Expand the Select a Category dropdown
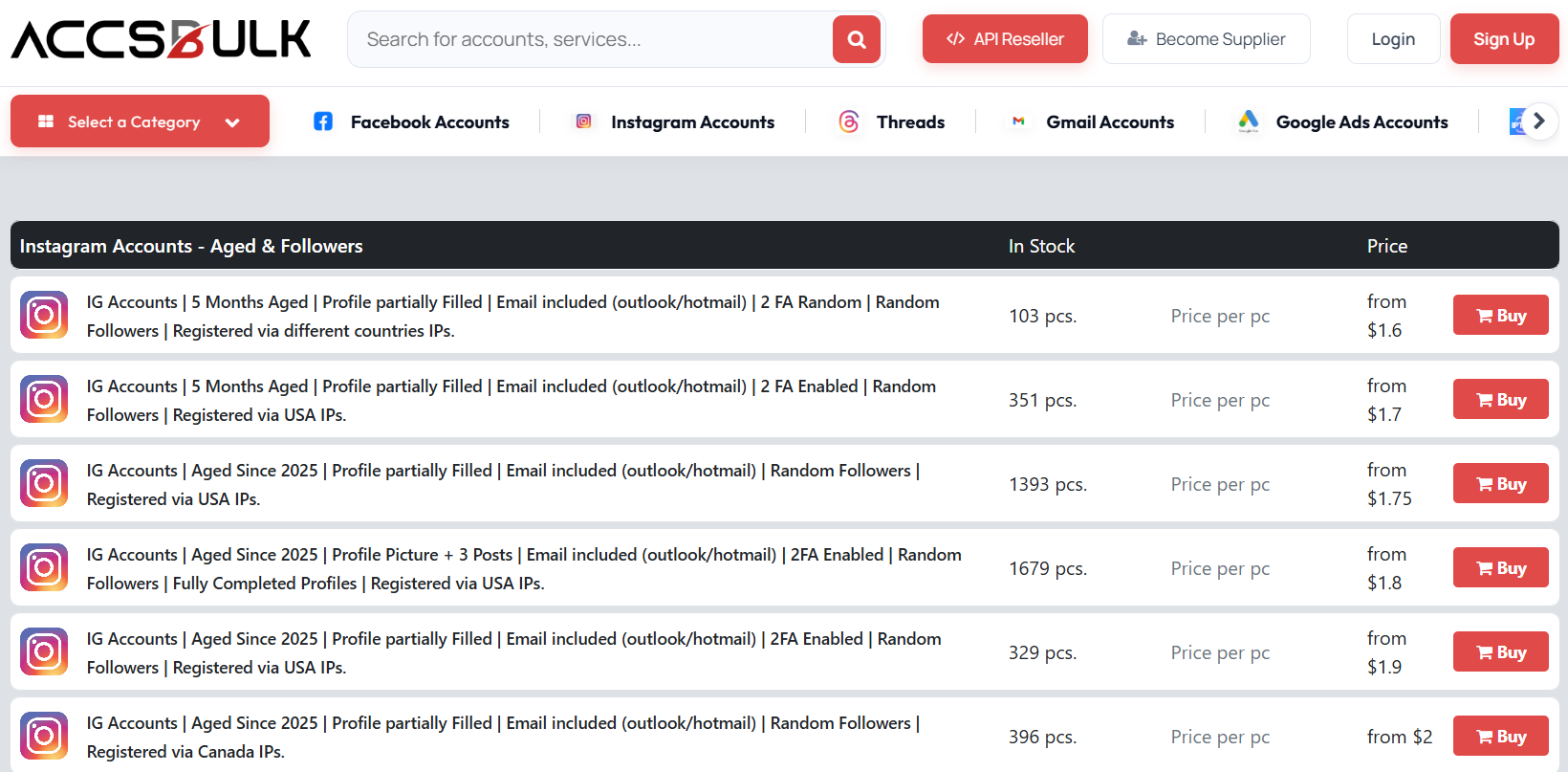 point(140,121)
